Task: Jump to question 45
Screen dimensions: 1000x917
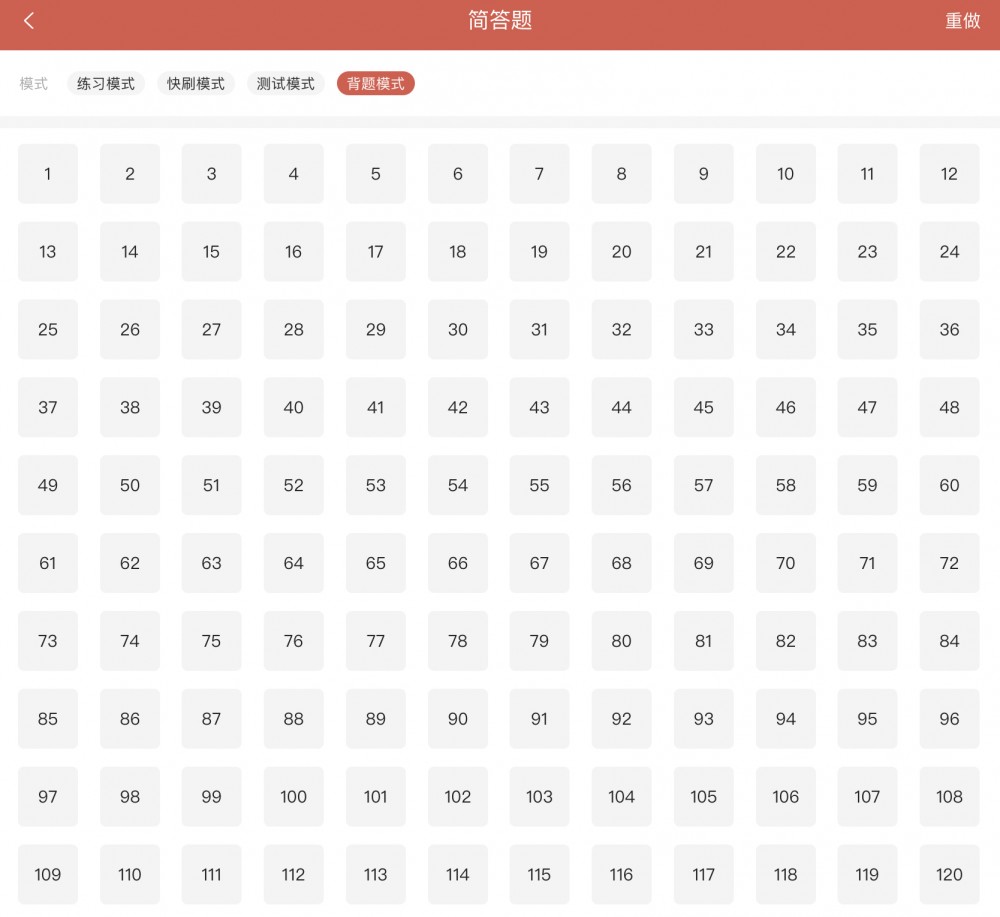Action: (x=703, y=407)
